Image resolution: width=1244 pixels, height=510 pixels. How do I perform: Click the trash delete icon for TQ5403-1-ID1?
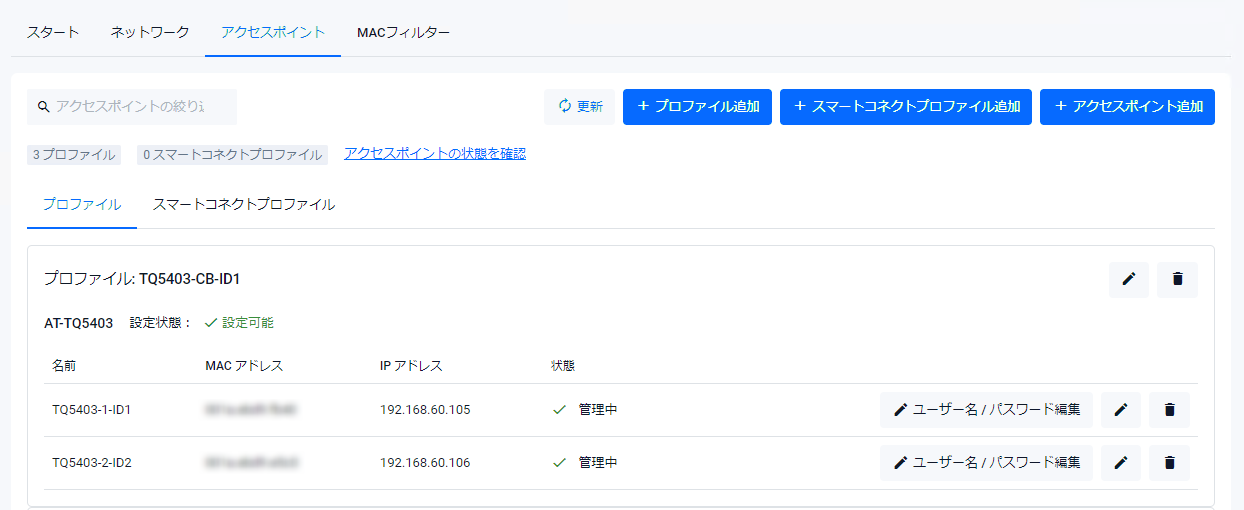tap(1169, 410)
